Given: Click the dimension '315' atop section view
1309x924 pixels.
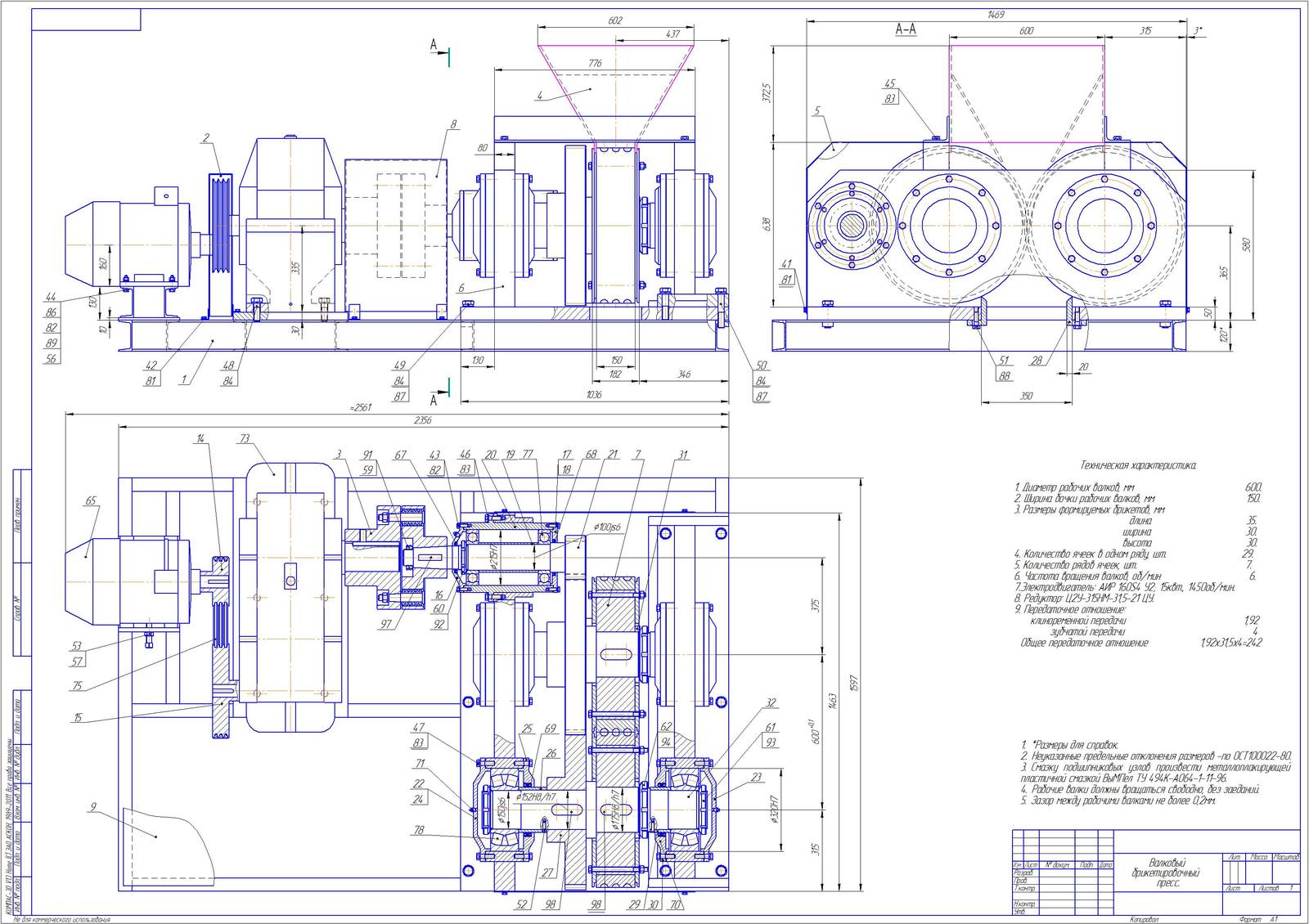Looking at the screenshot, I should pyautogui.click(x=1145, y=30).
